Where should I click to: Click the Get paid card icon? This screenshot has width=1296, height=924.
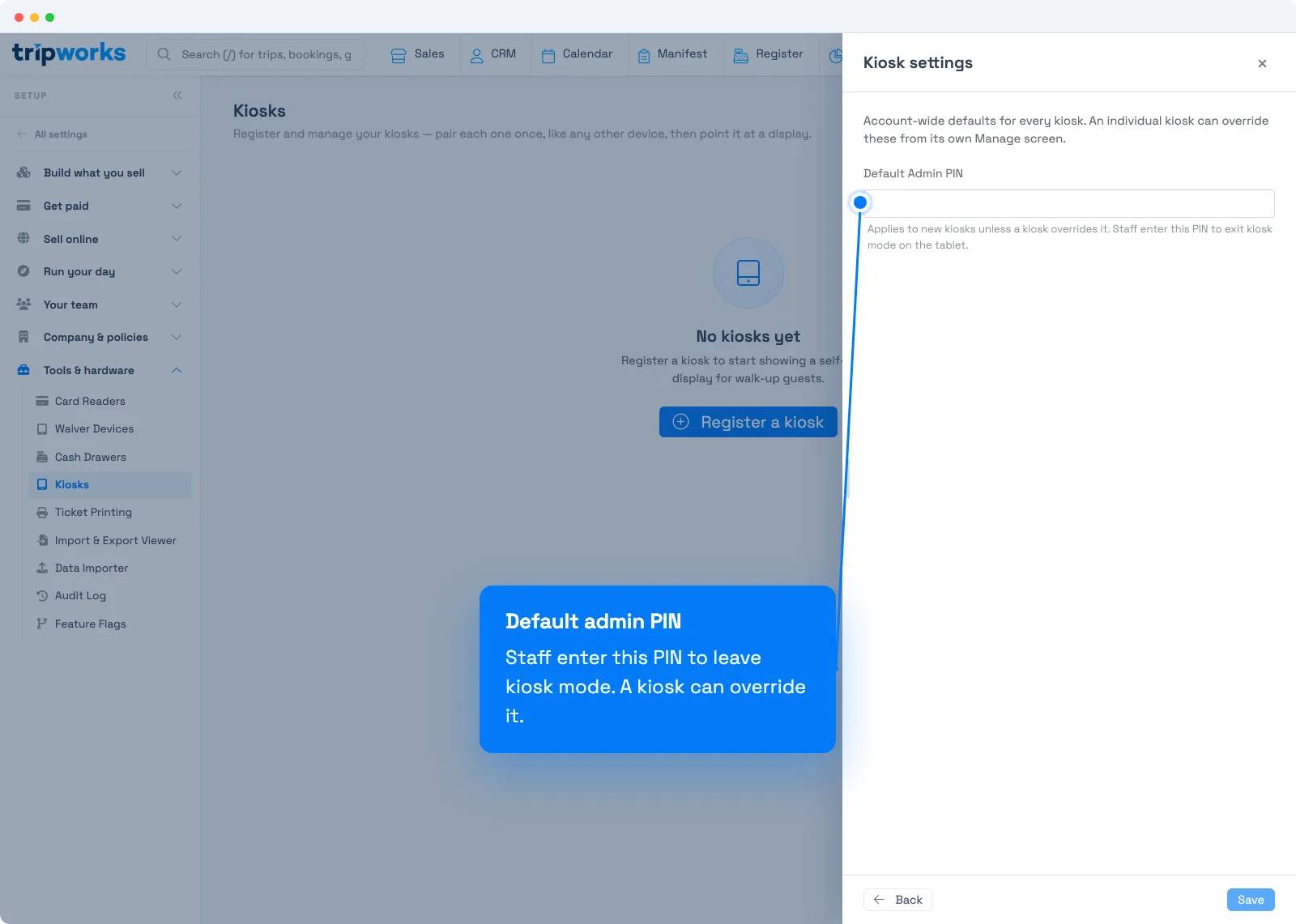pyautogui.click(x=23, y=206)
